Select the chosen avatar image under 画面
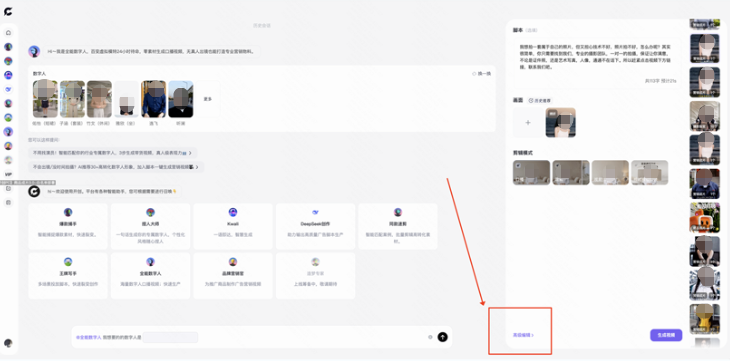The image size is (730, 361). click(561, 123)
